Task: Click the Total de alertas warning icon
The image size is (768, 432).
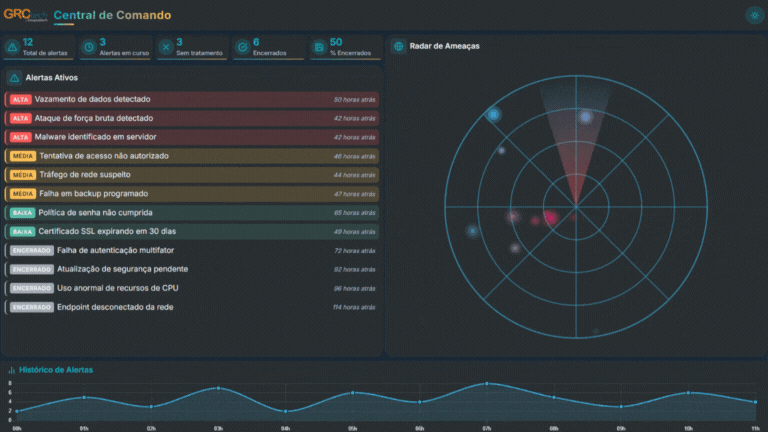Action: point(12,47)
